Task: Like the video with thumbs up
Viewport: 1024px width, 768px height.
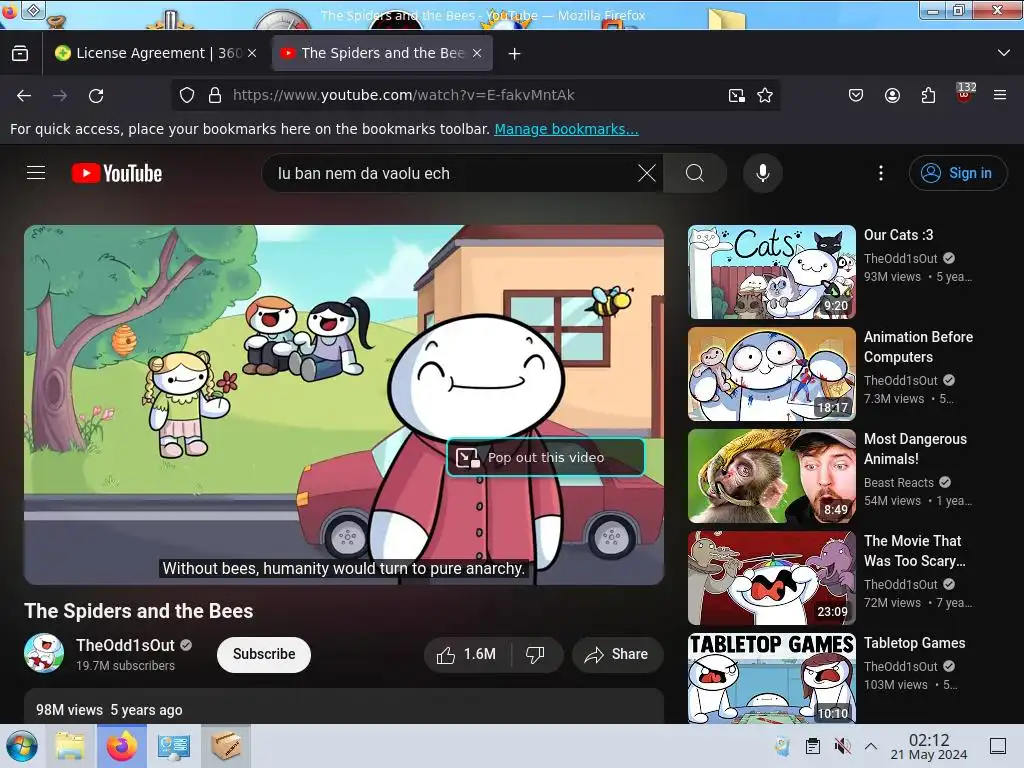Action: point(466,654)
